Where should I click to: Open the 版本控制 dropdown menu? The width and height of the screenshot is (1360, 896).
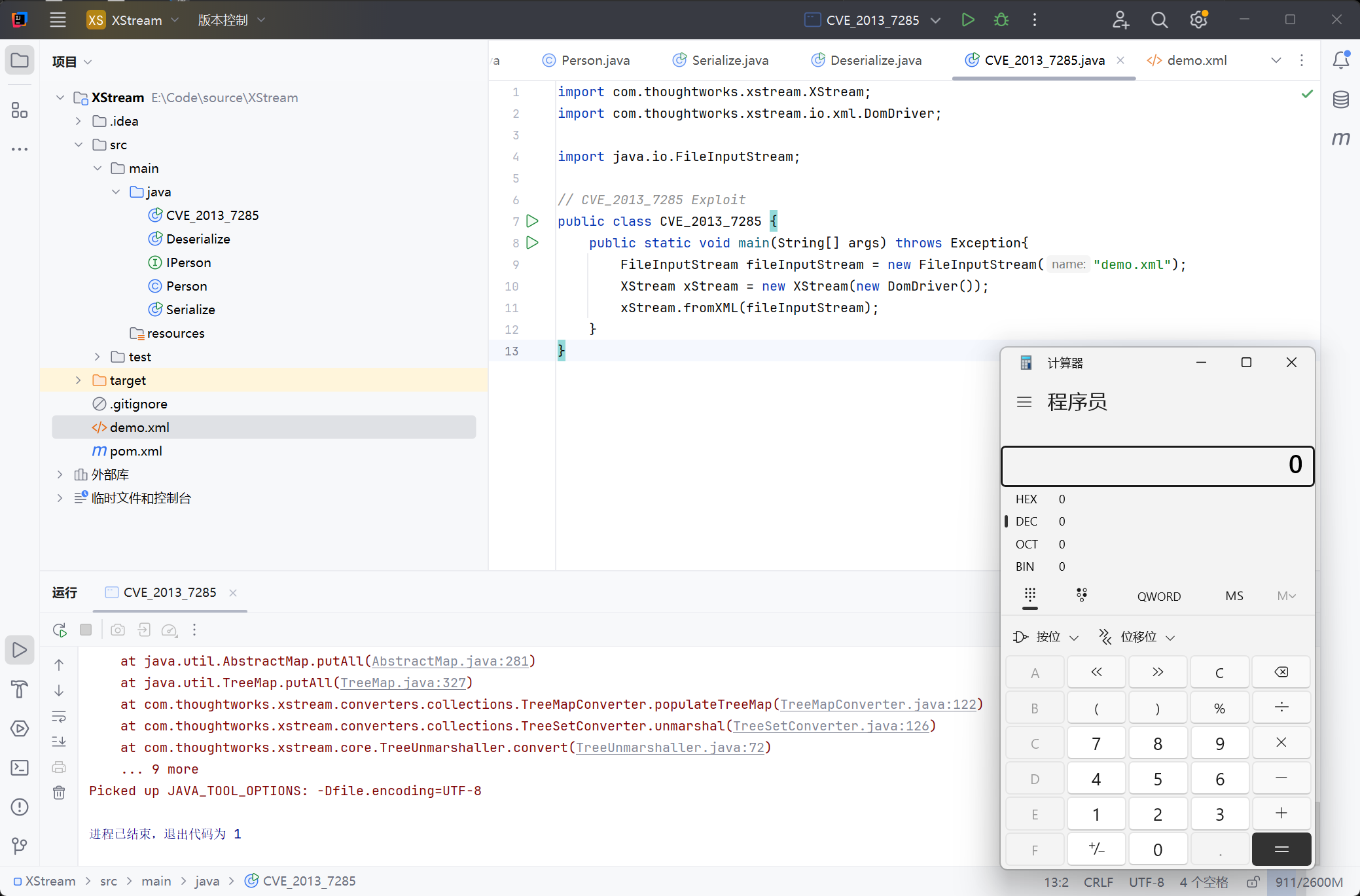(x=232, y=20)
